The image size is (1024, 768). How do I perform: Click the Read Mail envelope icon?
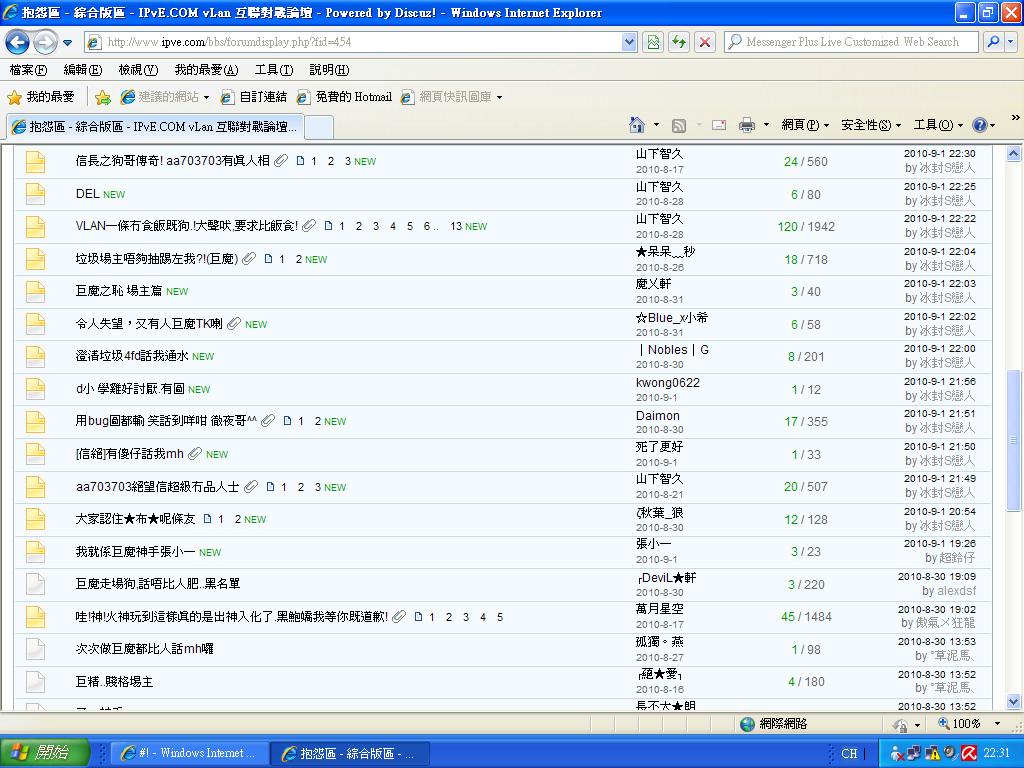[x=718, y=125]
